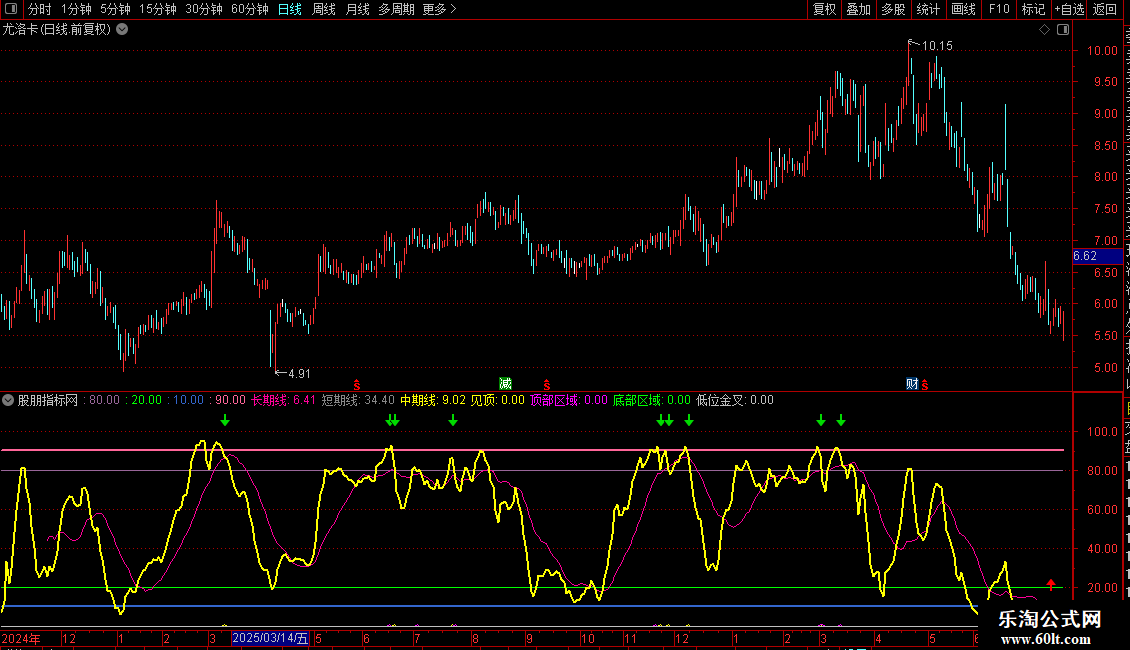Toggle the right panel icon in chart corner

point(1063,30)
